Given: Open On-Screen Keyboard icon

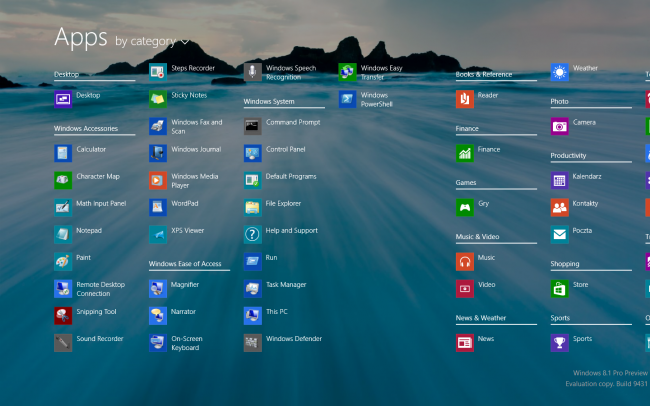Looking at the screenshot, I should point(158,343).
